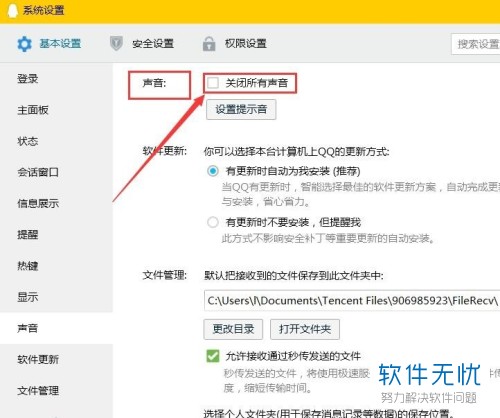
Task: Focus the 搜索设置 search box
Action: point(476,44)
